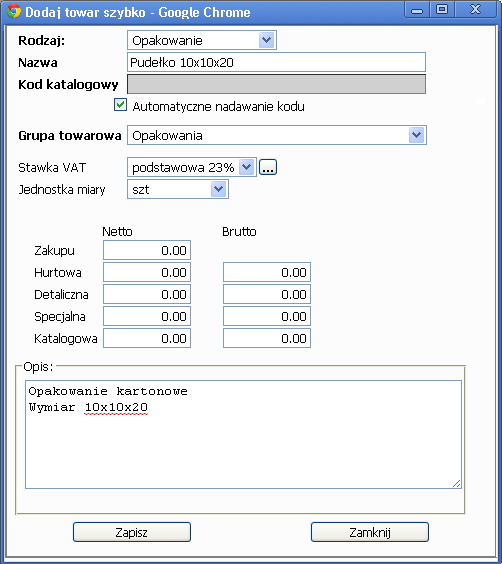Uncheck Automatyczne nadawanie kodu checkbox

coord(120,105)
